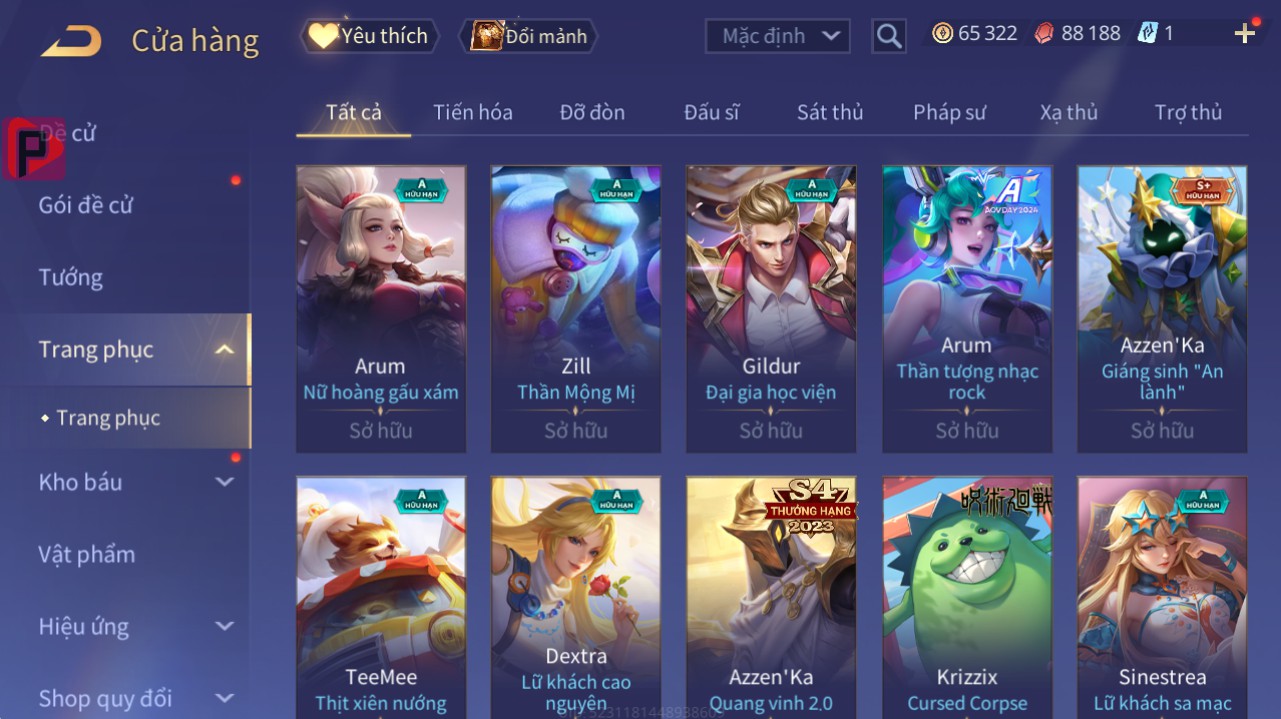Open the Zill Thần Mộng Mị skin card
The image size is (1281, 719).
click(x=576, y=309)
